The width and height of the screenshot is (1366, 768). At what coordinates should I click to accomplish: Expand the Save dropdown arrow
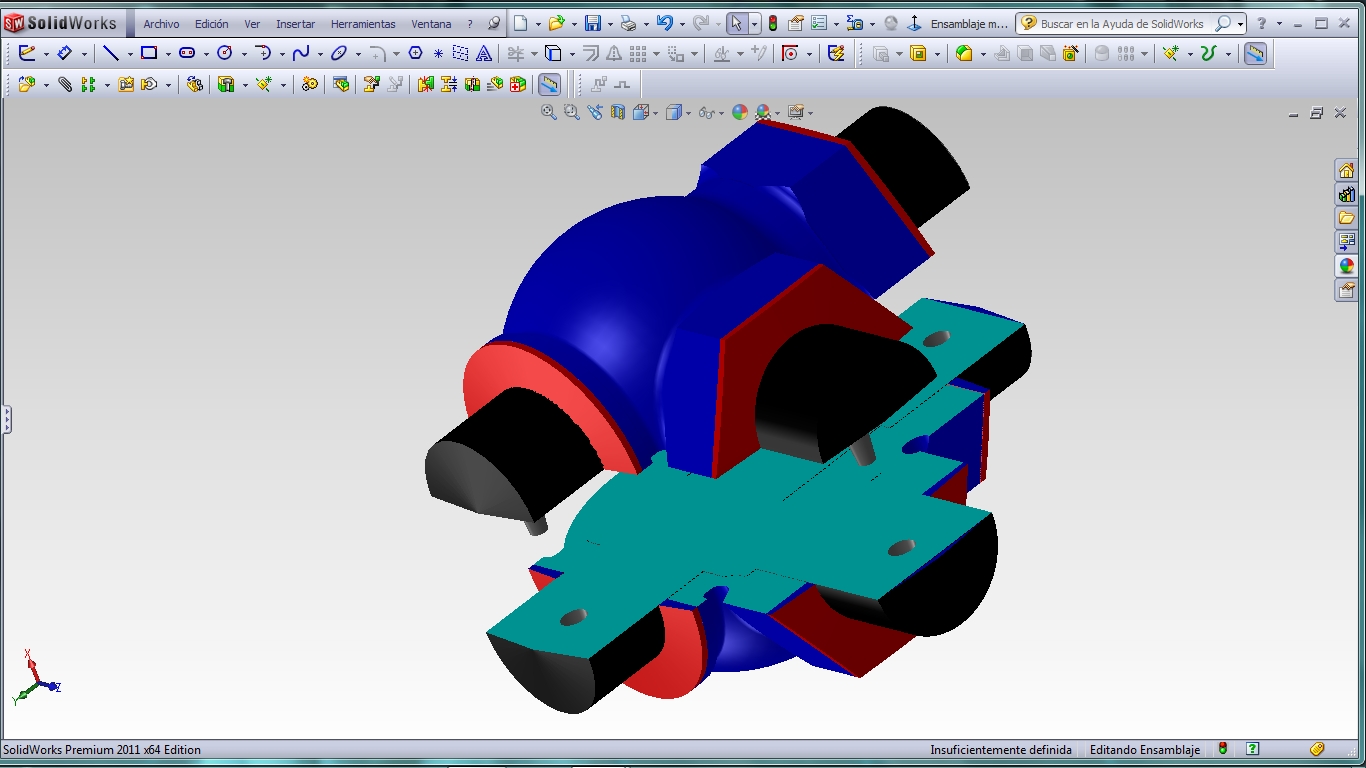pos(609,24)
